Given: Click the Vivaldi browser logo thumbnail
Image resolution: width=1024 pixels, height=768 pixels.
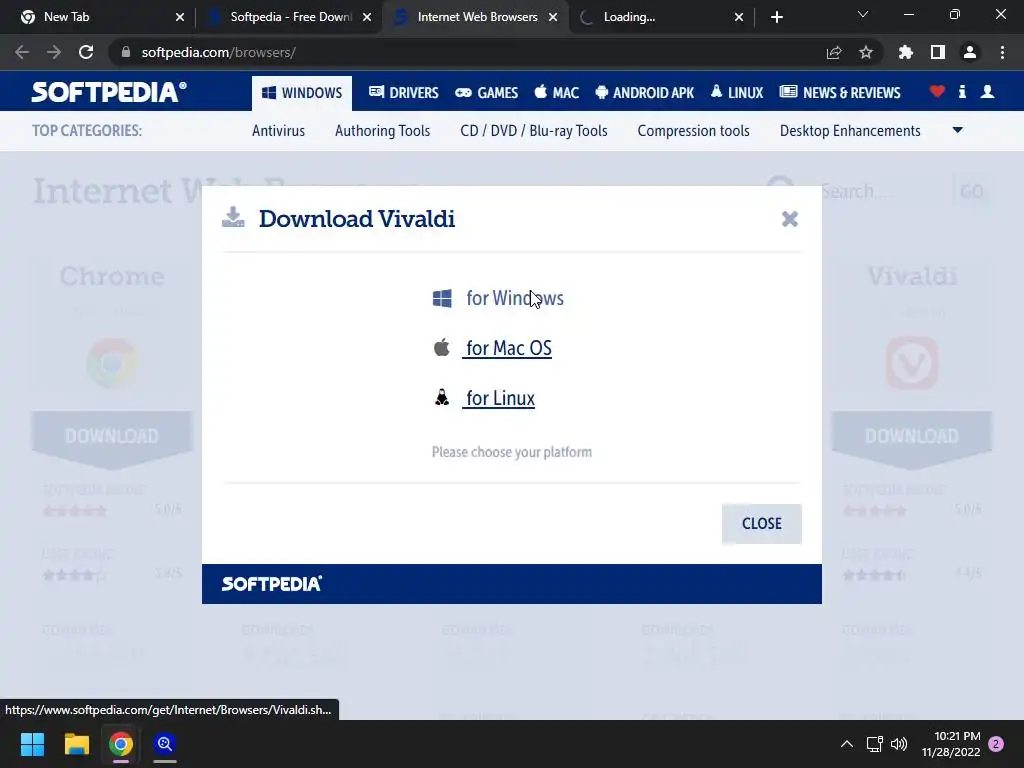Looking at the screenshot, I should [x=912, y=363].
